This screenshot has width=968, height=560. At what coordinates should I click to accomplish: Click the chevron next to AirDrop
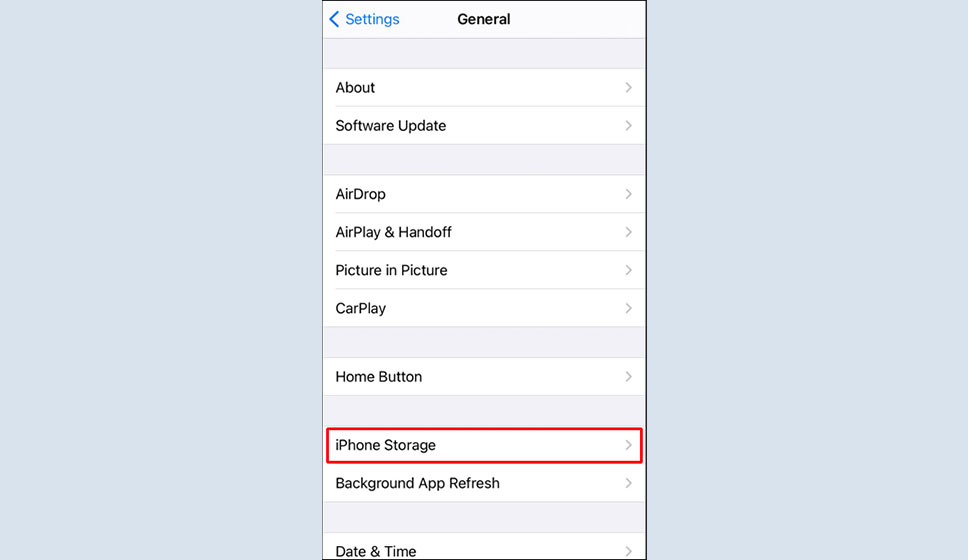pyautogui.click(x=628, y=194)
